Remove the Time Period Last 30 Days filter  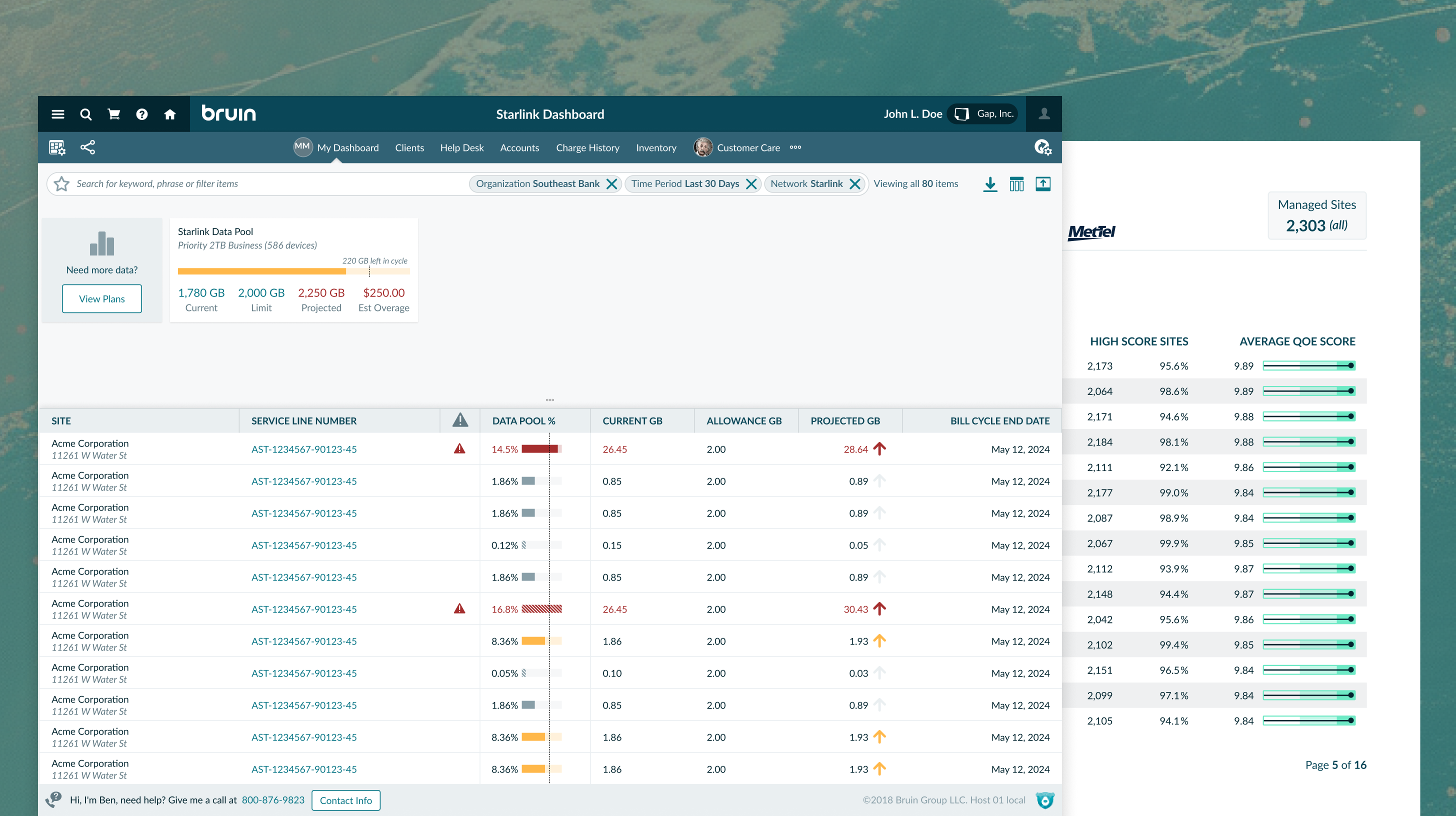(751, 184)
